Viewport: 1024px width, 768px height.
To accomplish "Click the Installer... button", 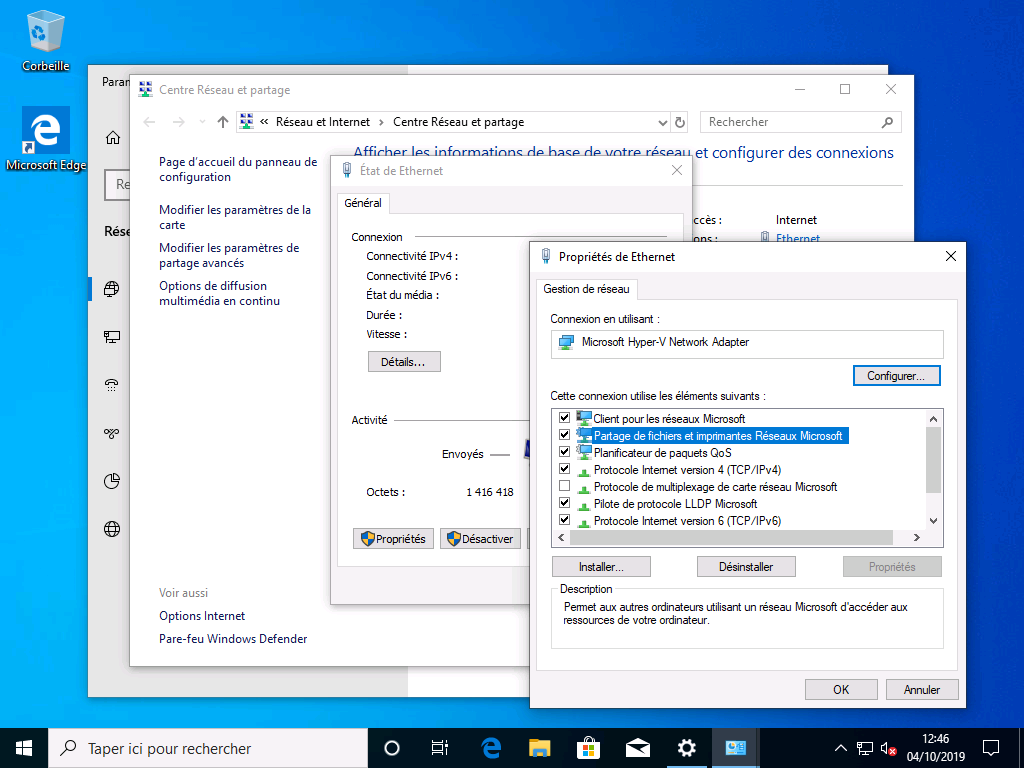I will pos(601,567).
